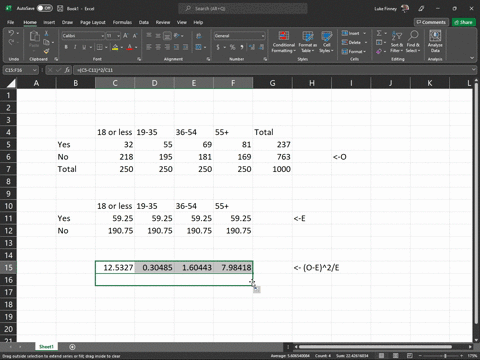Screen dimensions: 480x360
Task: Select the Sheet1 tab
Action: click(46, 347)
